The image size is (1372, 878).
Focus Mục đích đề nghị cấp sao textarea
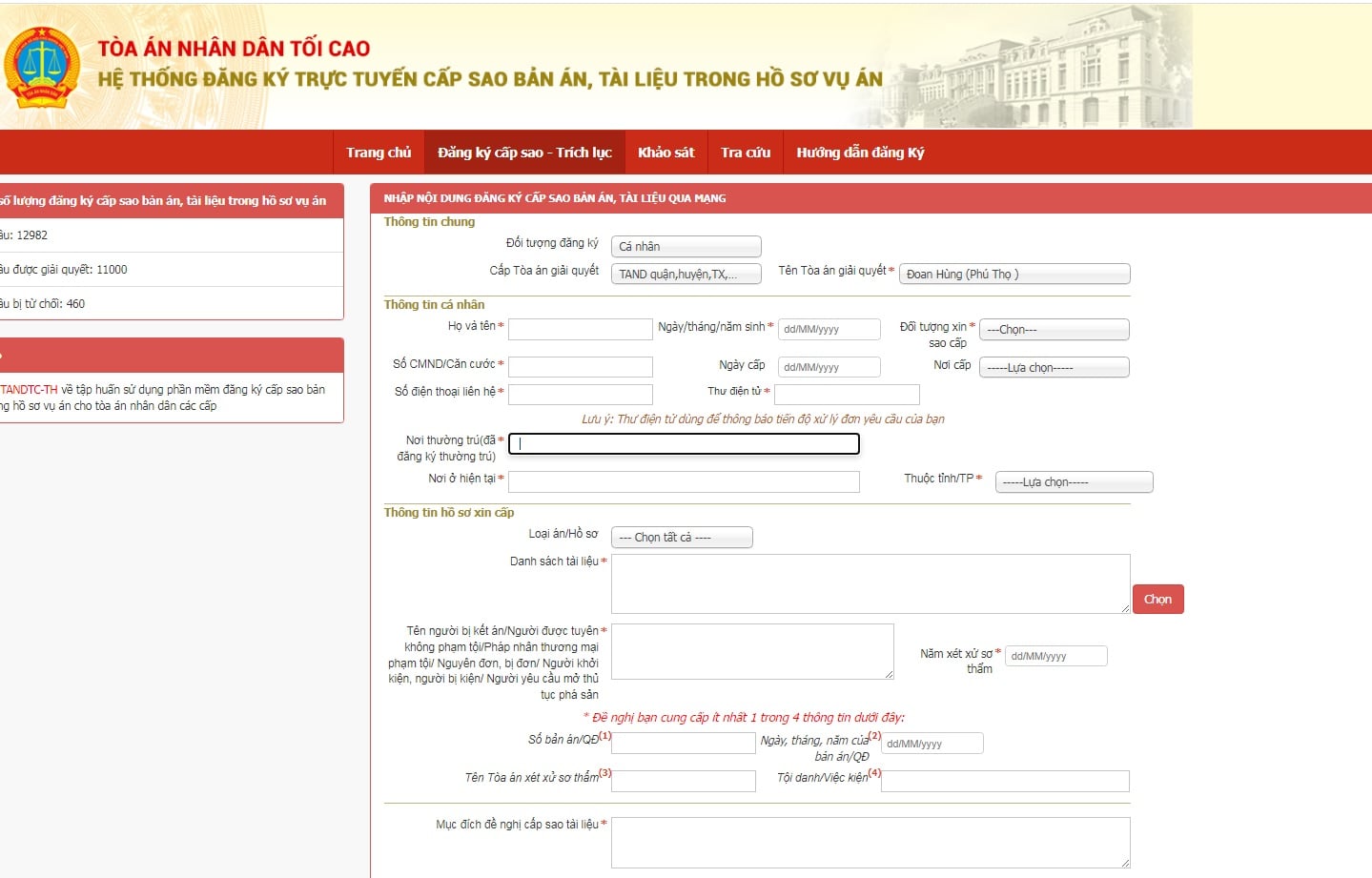click(x=870, y=843)
